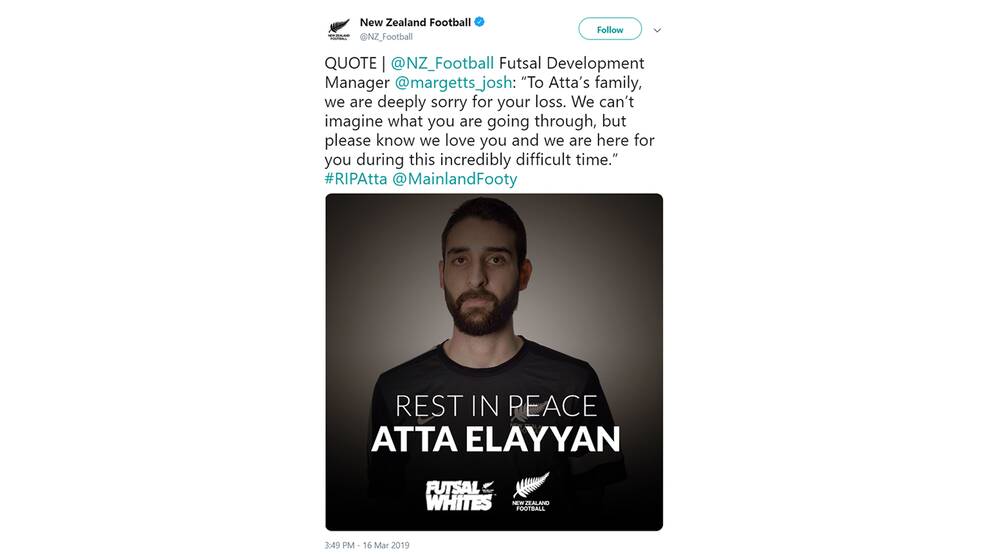Visit the @margetts_josh profile mention
992x558 pixels.
(453, 83)
